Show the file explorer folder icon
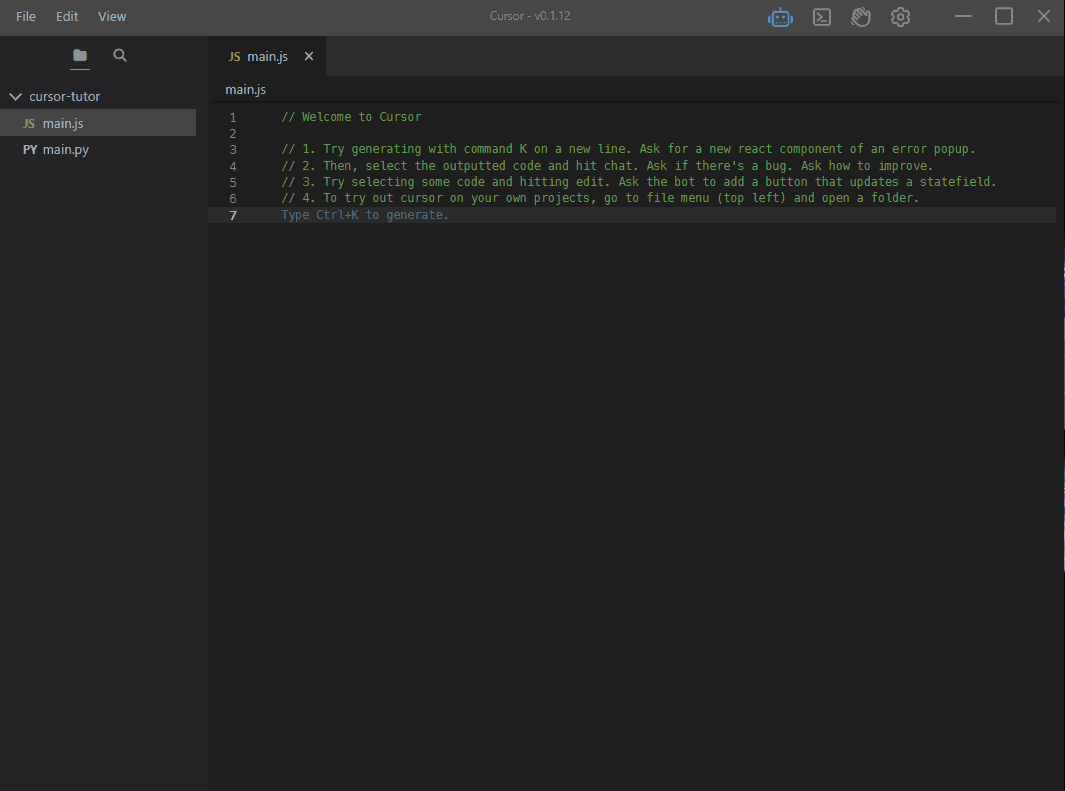This screenshot has width=1065, height=791. click(80, 55)
